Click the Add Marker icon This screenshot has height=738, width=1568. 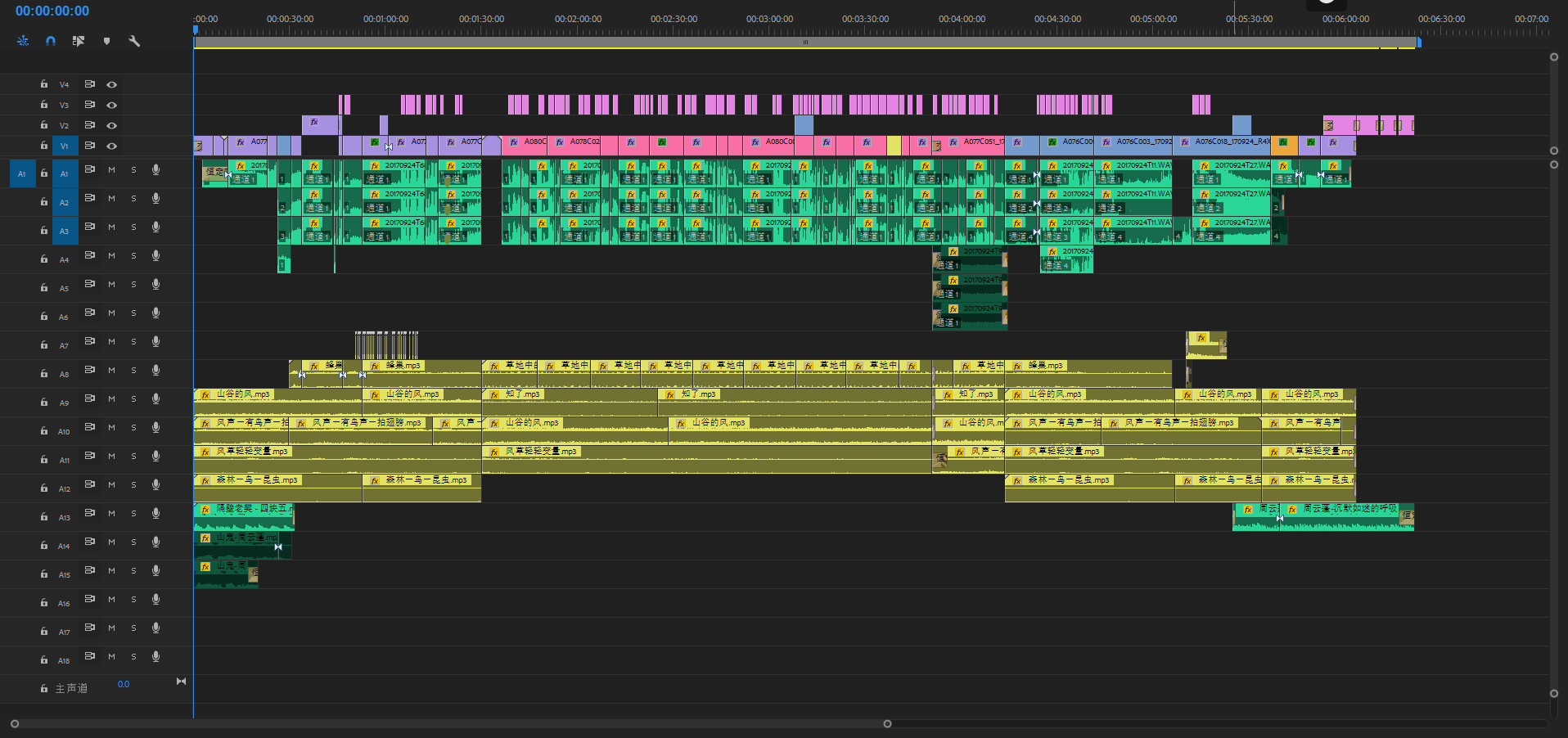pyautogui.click(x=106, y=41)
